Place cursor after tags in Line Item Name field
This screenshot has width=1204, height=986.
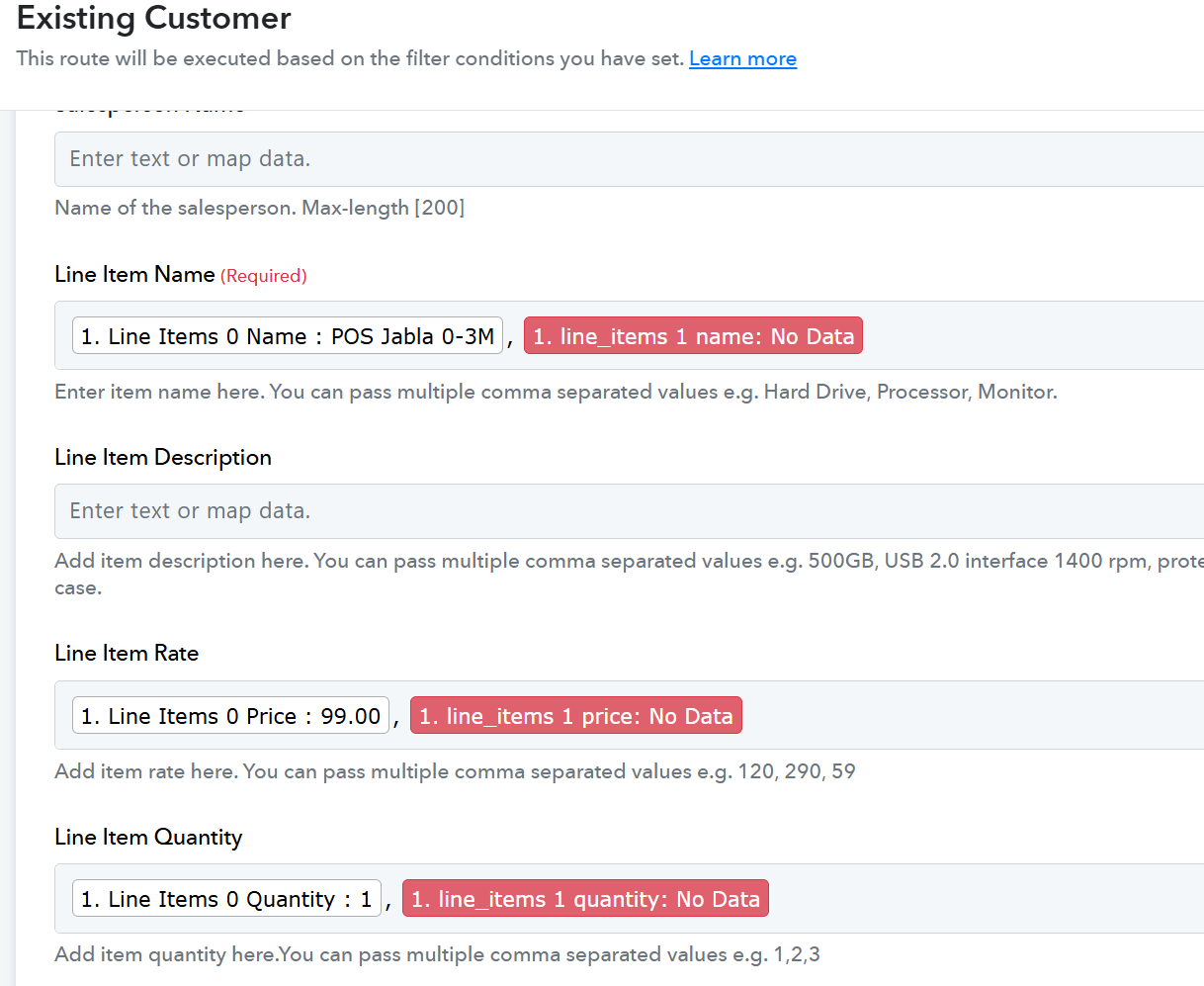tap(1028, 336)
